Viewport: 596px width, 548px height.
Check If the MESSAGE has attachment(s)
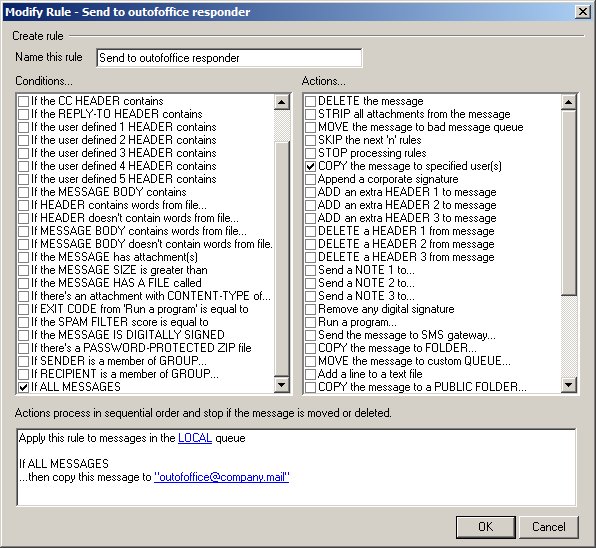click(24, 257)
